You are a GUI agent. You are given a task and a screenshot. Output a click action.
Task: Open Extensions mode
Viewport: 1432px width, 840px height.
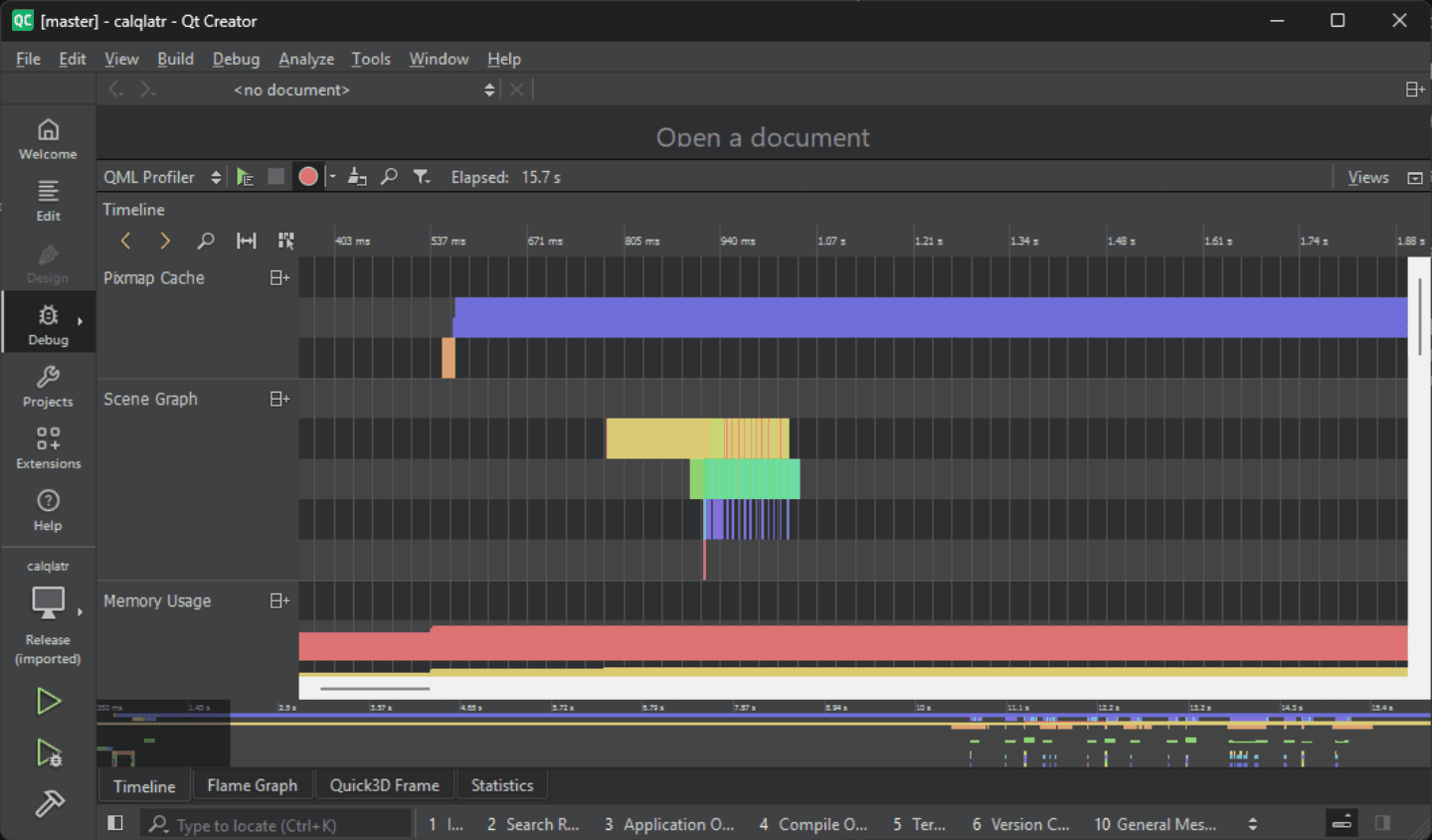(x=48, y=447)
